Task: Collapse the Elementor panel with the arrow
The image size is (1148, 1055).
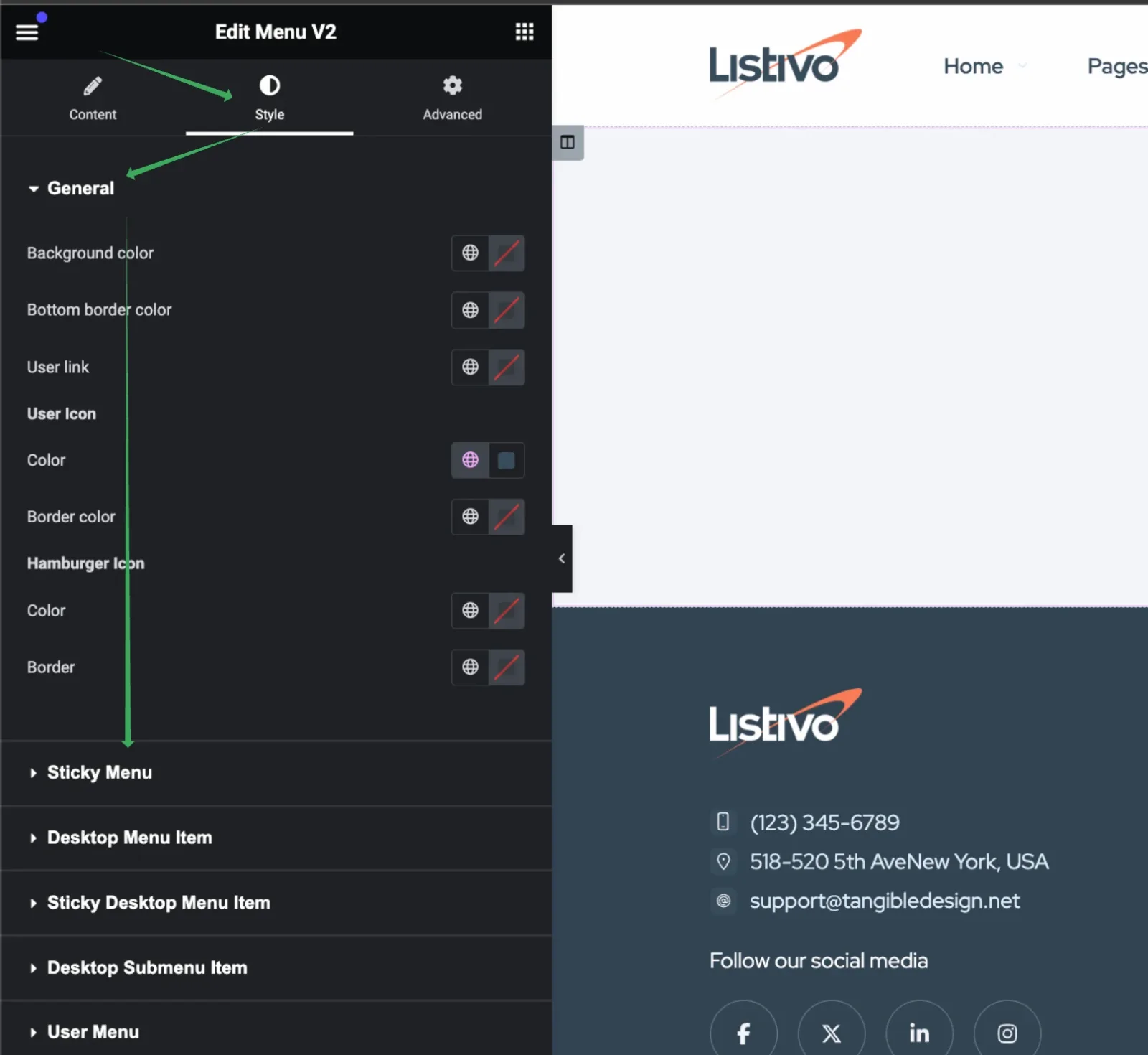Action: pos(562,558)
